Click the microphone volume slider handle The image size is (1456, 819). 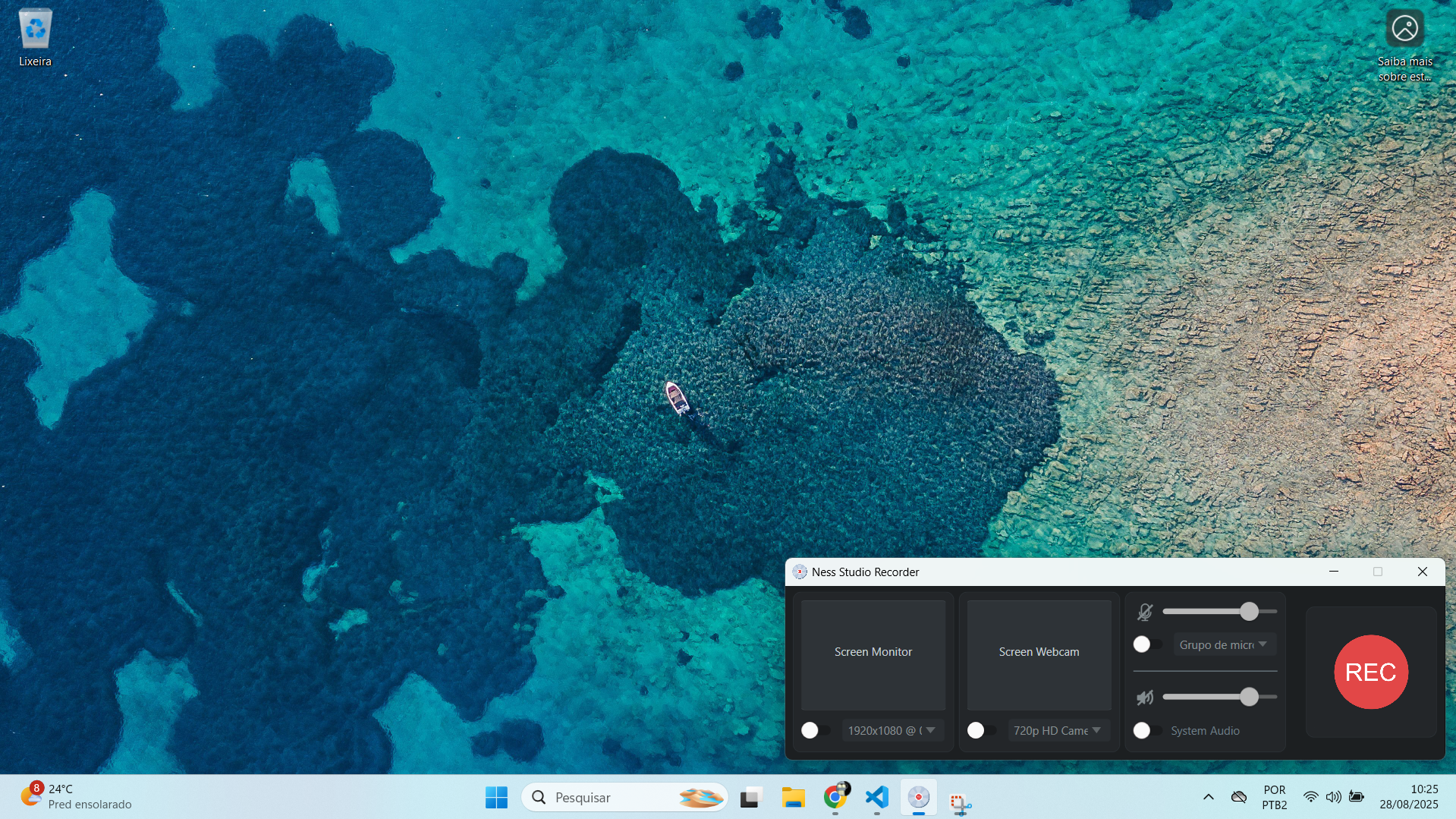click(x=1249, y=611)
